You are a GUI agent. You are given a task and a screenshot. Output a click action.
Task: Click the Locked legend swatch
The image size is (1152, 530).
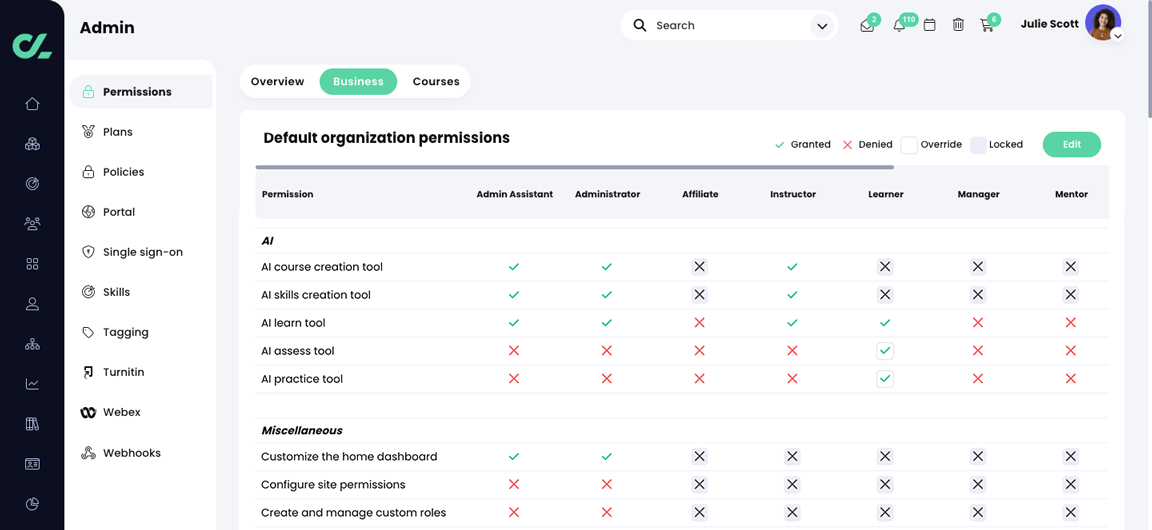[978, 145]
